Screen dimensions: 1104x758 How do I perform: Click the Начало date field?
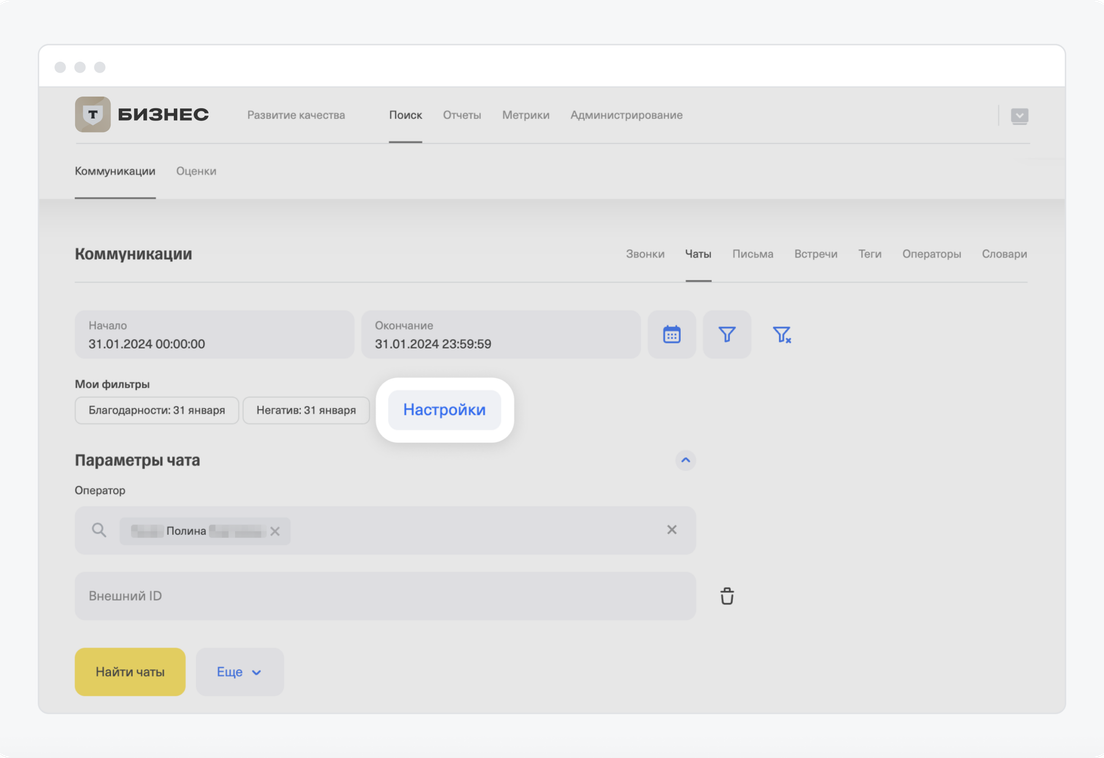(x=214, y=335)
